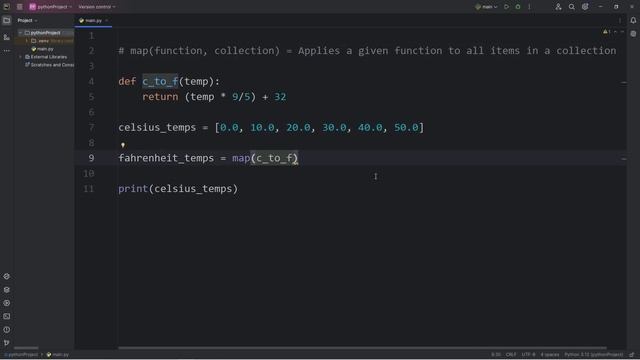Click the line:column position indicator
640x360 pixels.
click(x=496, y=355)
